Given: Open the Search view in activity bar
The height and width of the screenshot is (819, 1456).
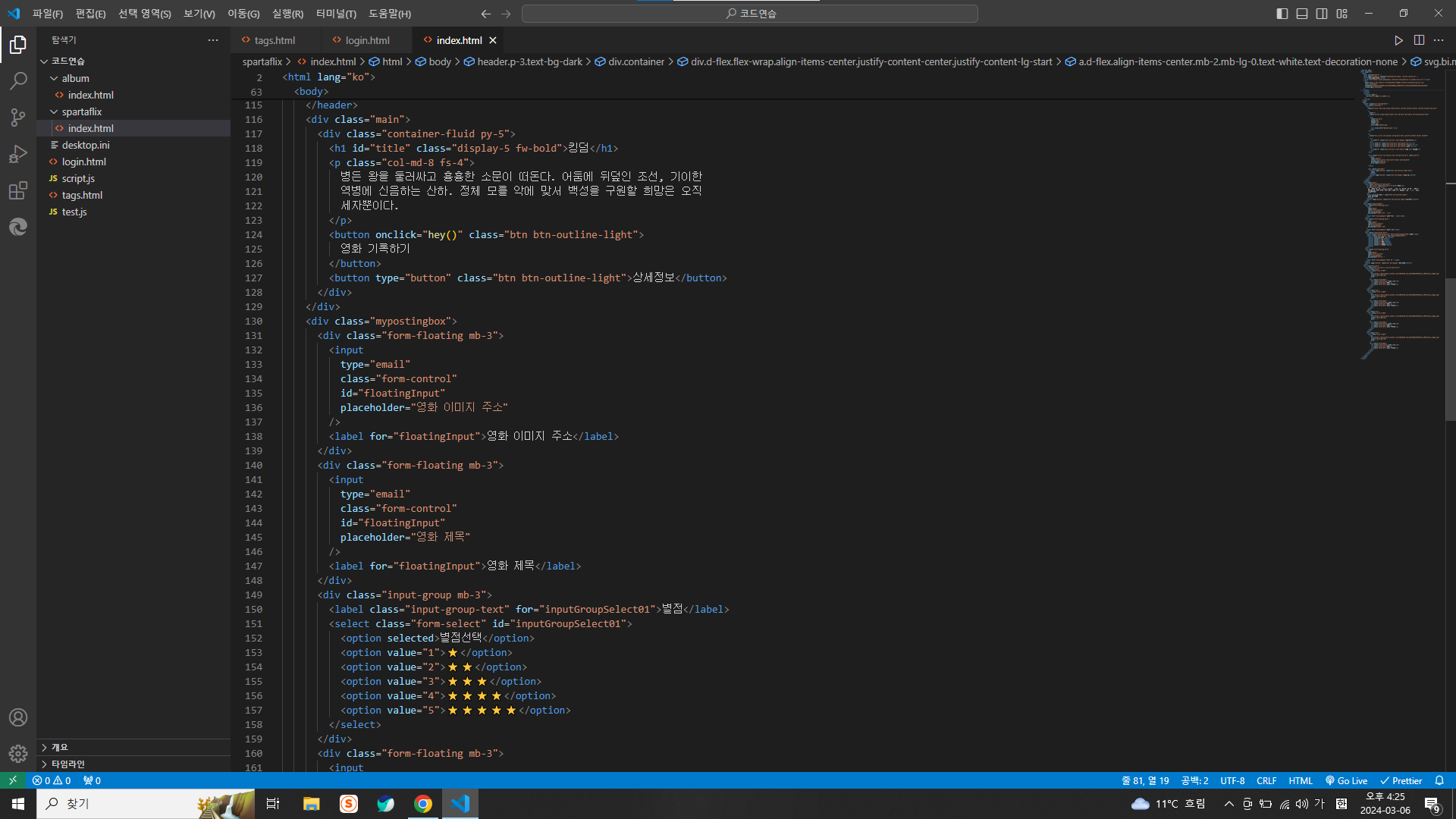Looking at the screenshot, I should point(18,81).
